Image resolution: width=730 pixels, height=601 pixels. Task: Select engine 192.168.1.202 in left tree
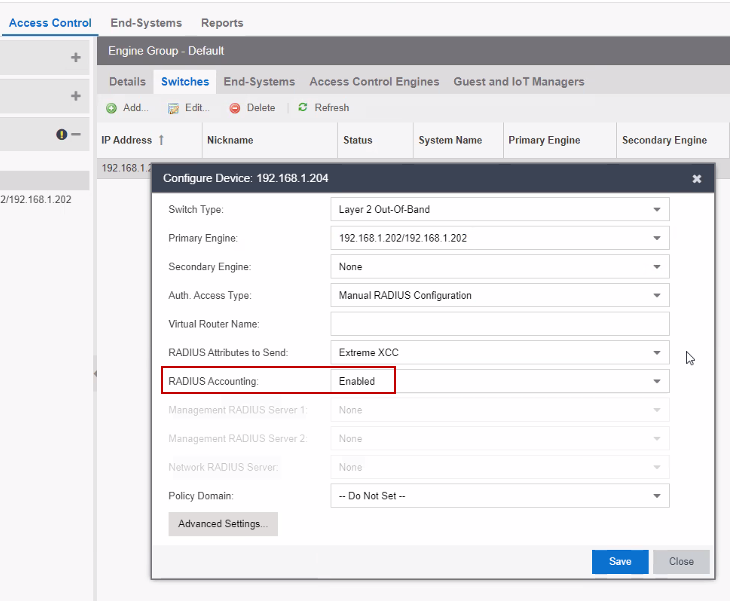click(36, 199)
